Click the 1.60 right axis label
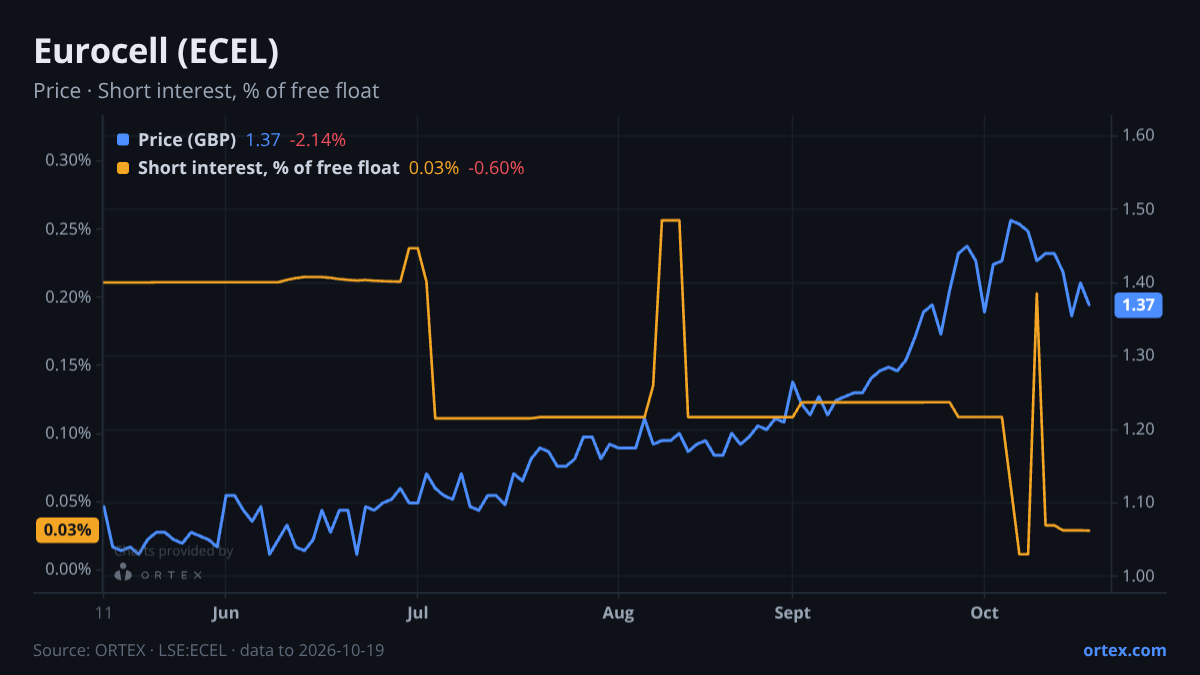The width and height of the screenshot is (1200, 675). click(x=1139, y=135)
